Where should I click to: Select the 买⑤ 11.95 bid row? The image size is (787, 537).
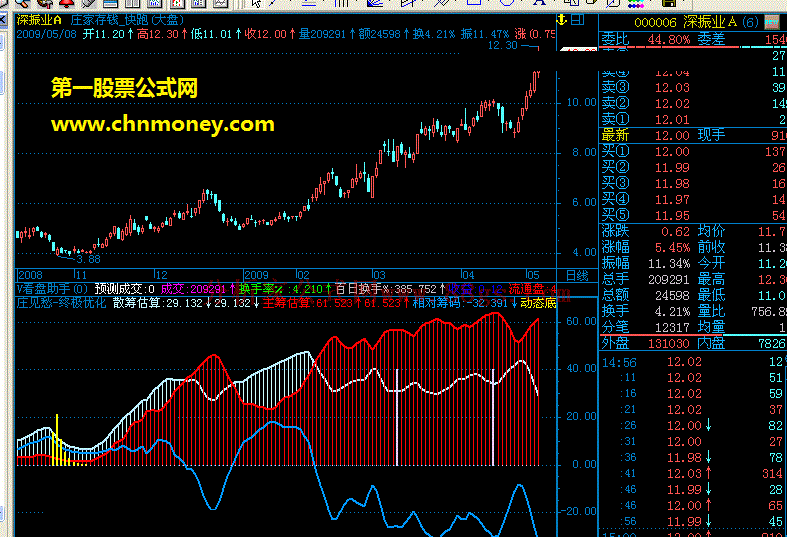click(693, 216)
